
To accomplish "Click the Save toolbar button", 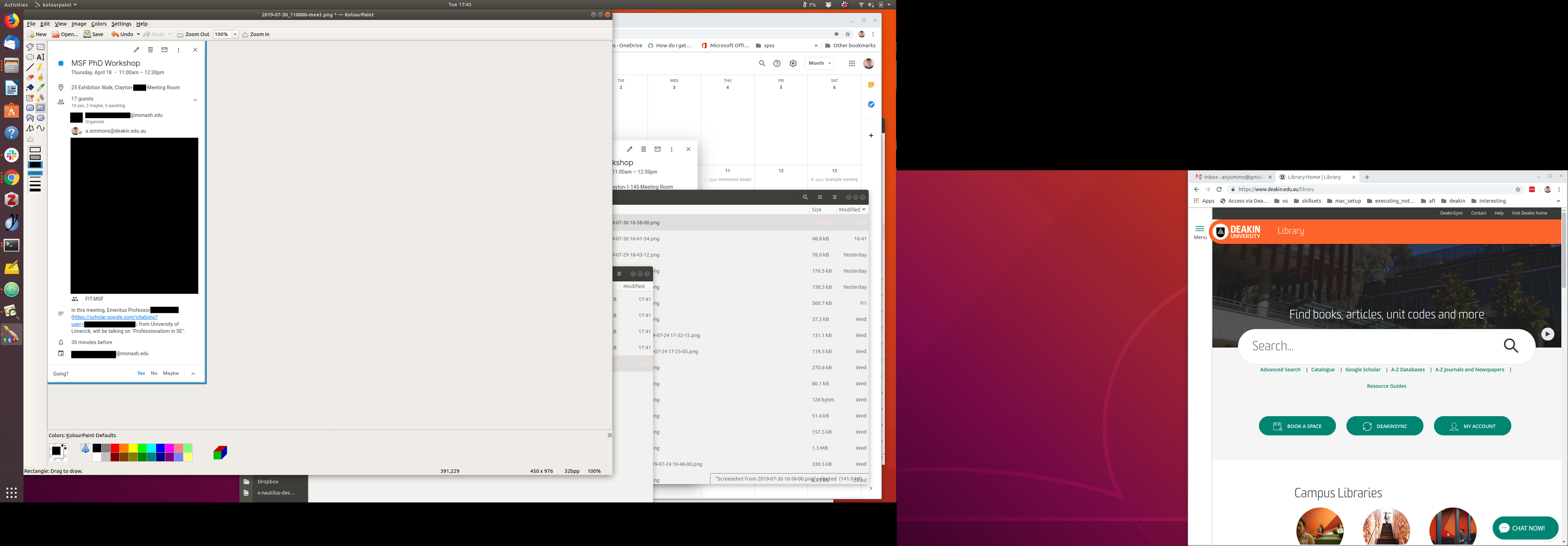I will click(x=94, y=34).
